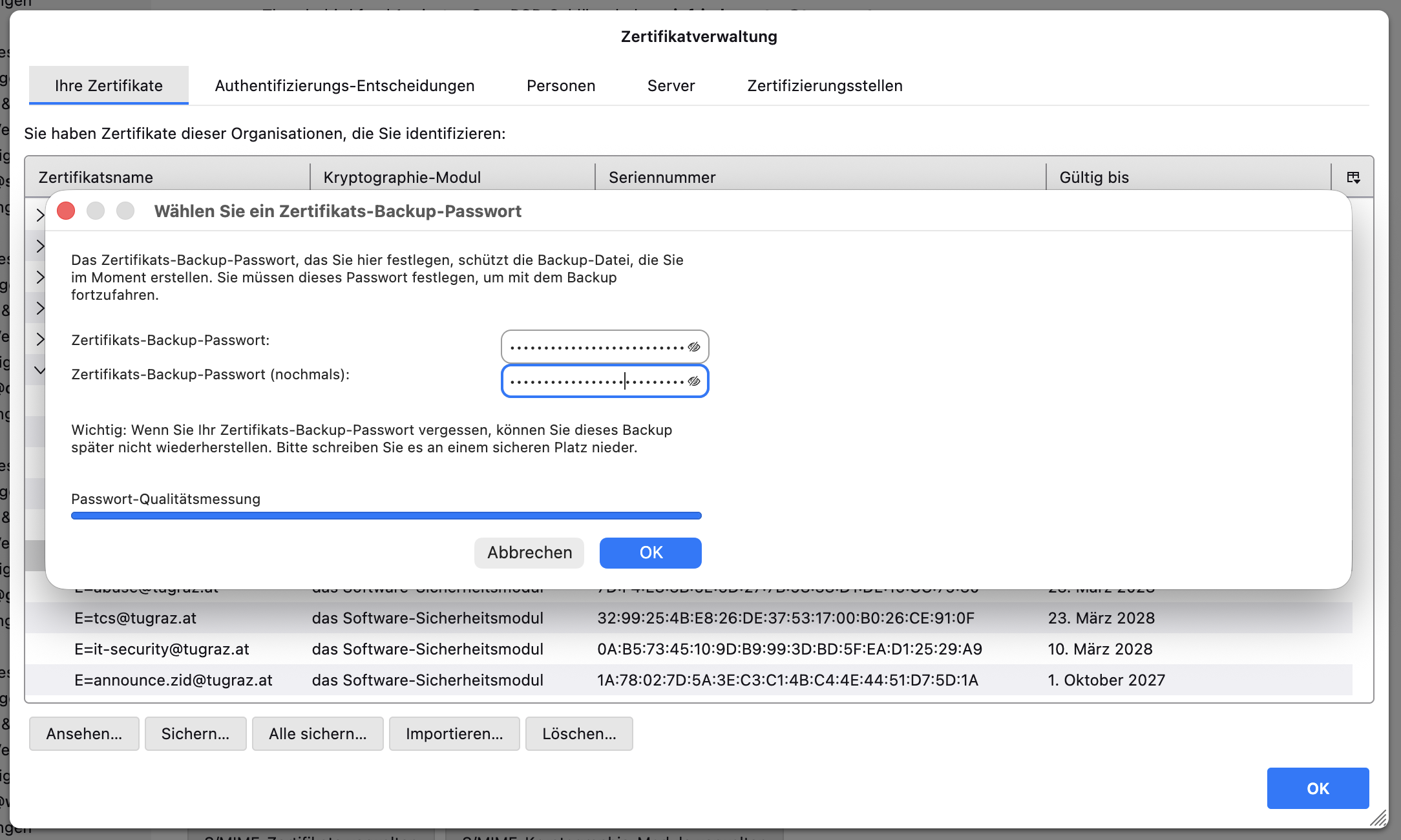Expand the third certificate tree row
Image resolution: width=1401 pixels, height=840 pixels.
tap(40, 277)
